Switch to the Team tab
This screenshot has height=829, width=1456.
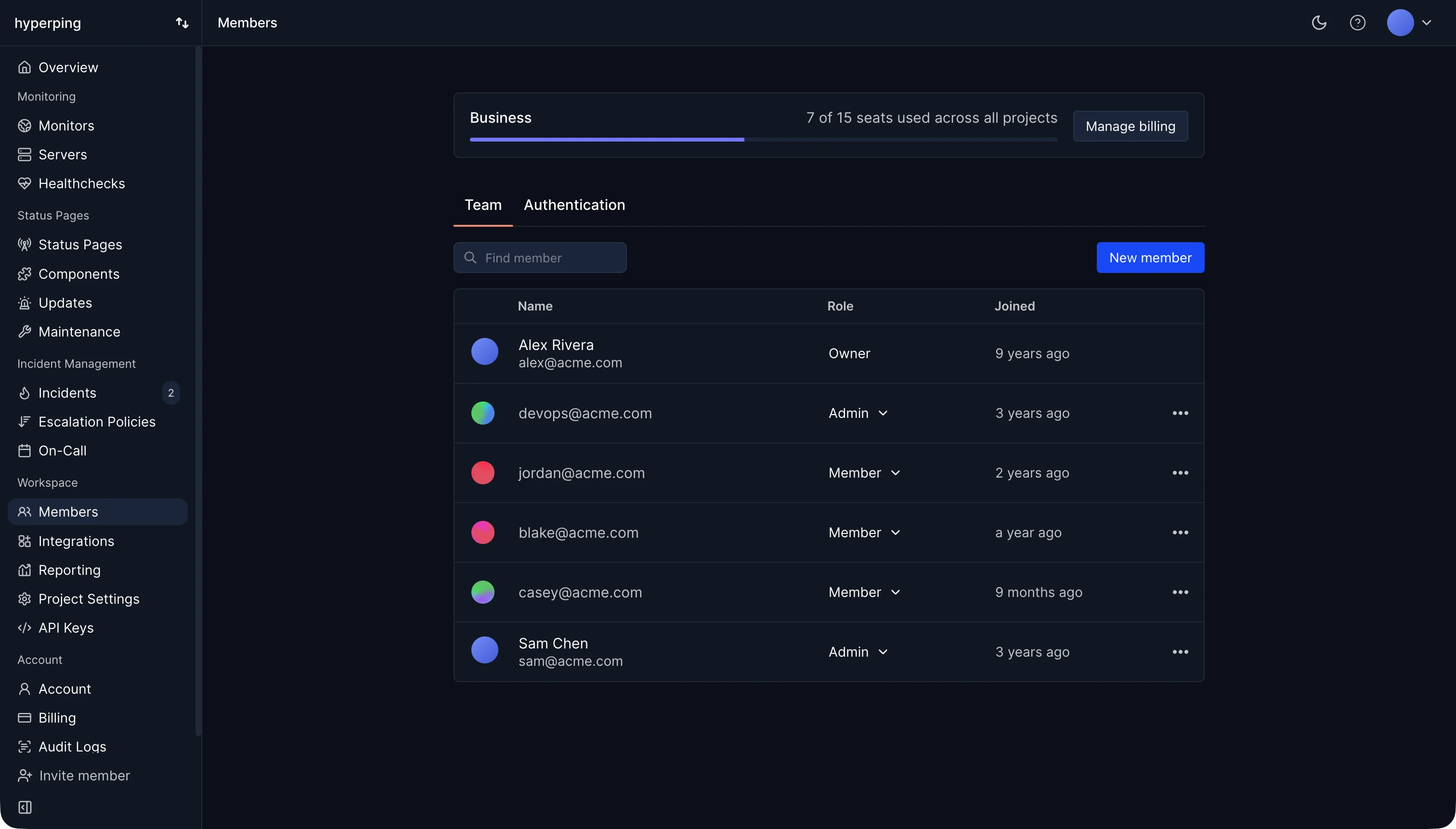tap(483, 205)
